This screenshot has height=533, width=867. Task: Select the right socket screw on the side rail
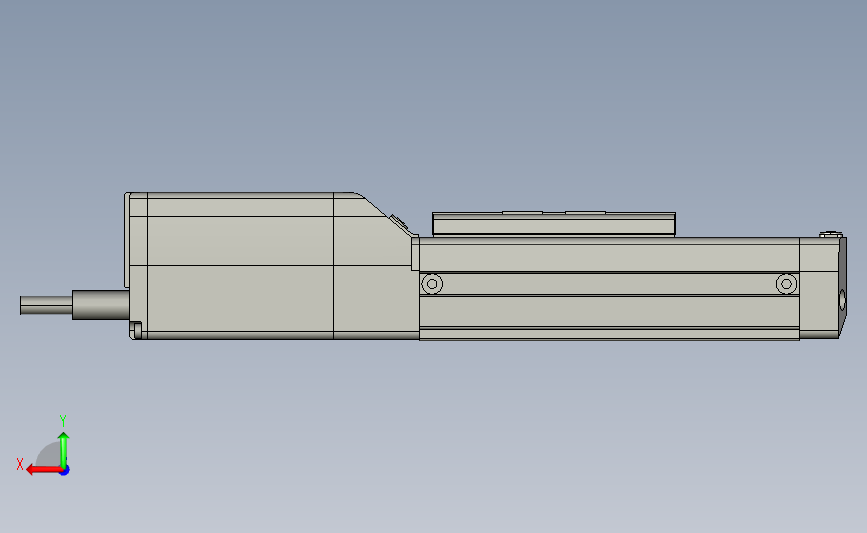coord(786,284)
